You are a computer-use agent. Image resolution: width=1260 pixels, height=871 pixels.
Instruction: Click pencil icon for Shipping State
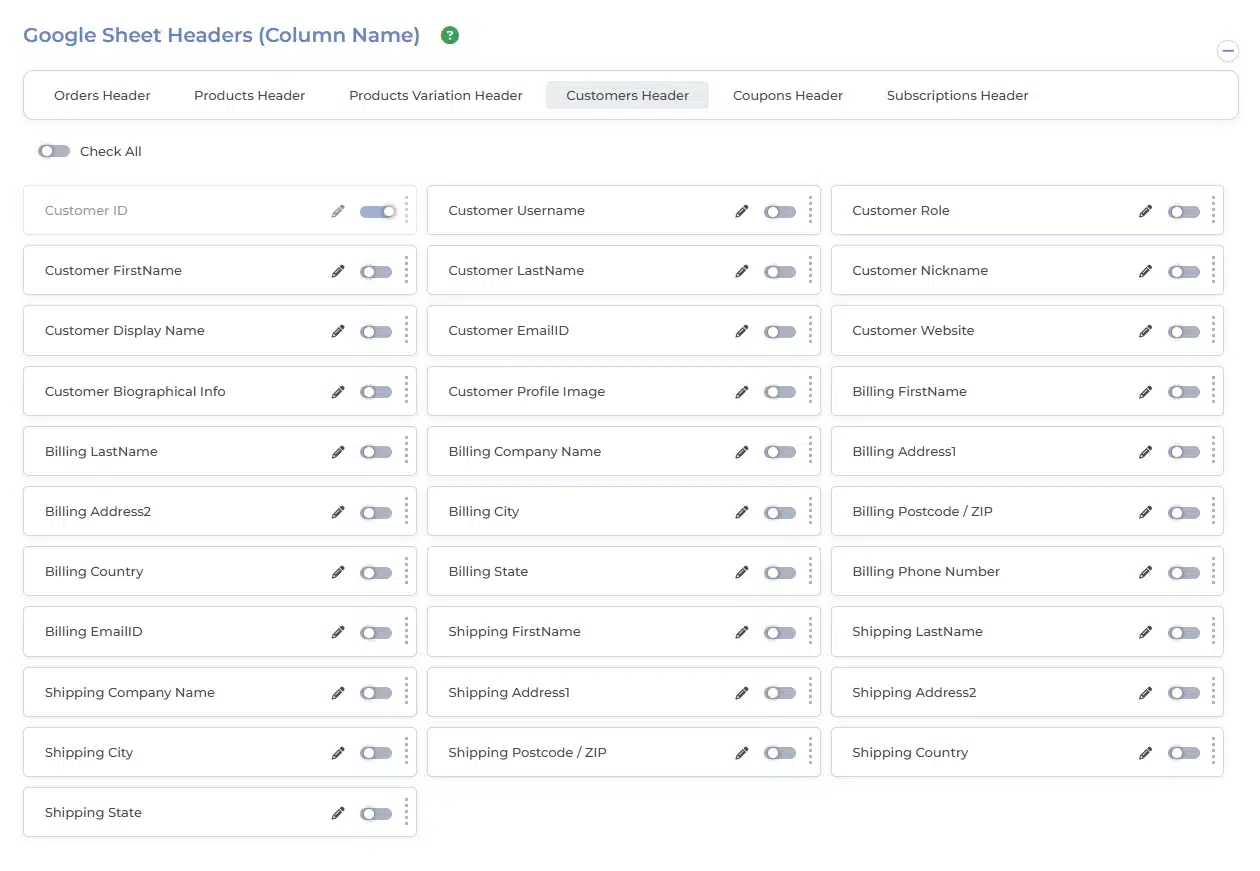[x=338, y=813]
